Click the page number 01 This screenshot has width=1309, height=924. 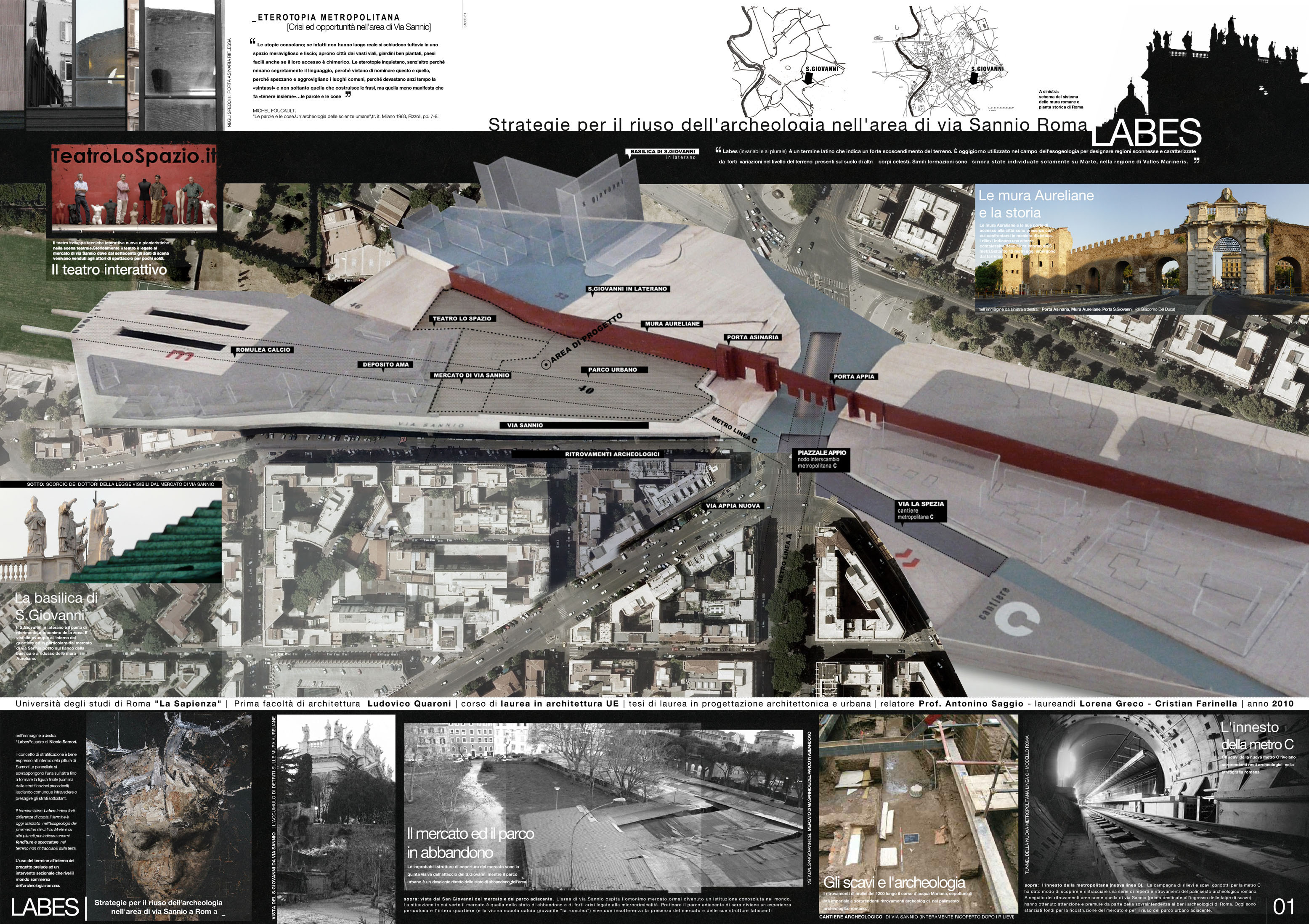(x=1284, y=906)
